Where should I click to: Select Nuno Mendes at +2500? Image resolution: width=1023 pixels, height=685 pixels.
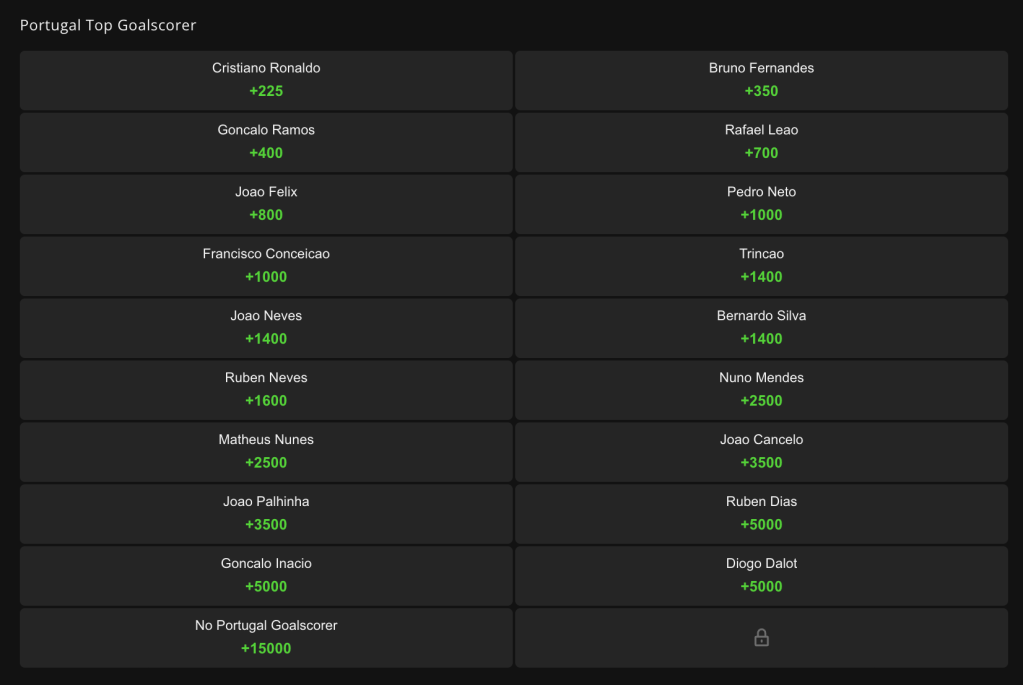point(761,390)
